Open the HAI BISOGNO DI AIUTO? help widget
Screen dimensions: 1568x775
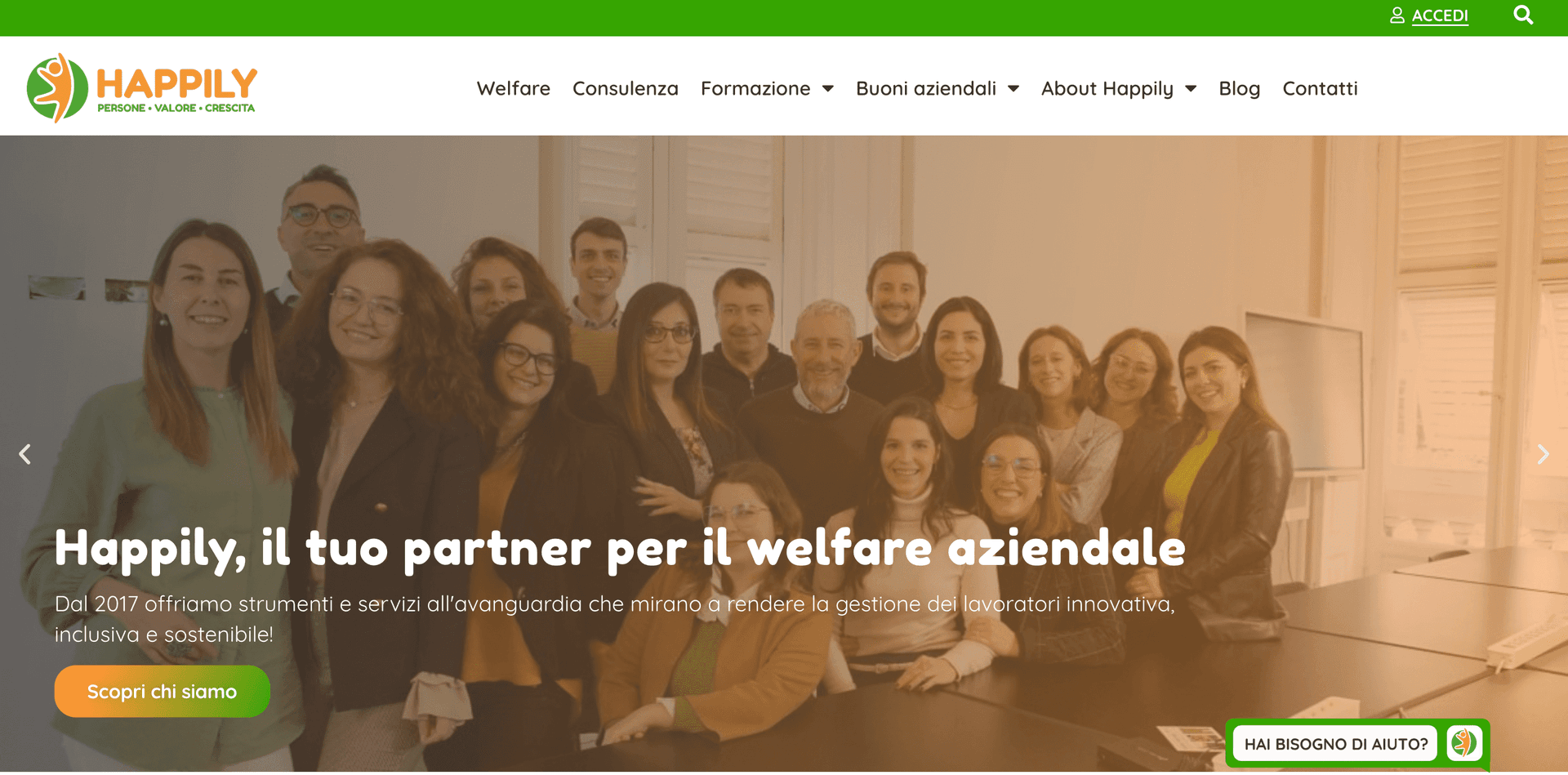click(x=1335, y=744)
